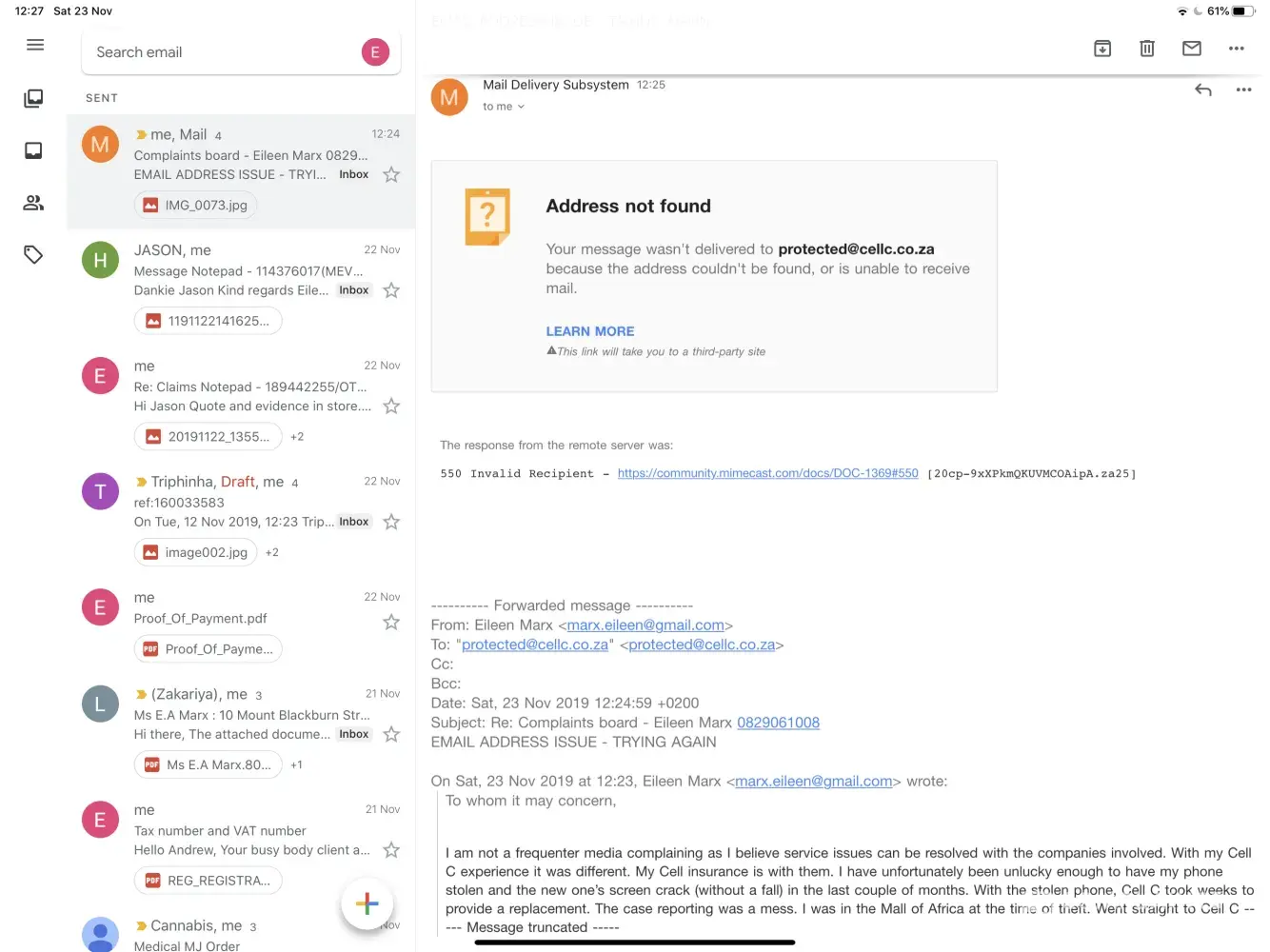The width and height of the screenshot is (1270, 952).
Task: Open the image002.jpg attachment chip
Action: 196,552
